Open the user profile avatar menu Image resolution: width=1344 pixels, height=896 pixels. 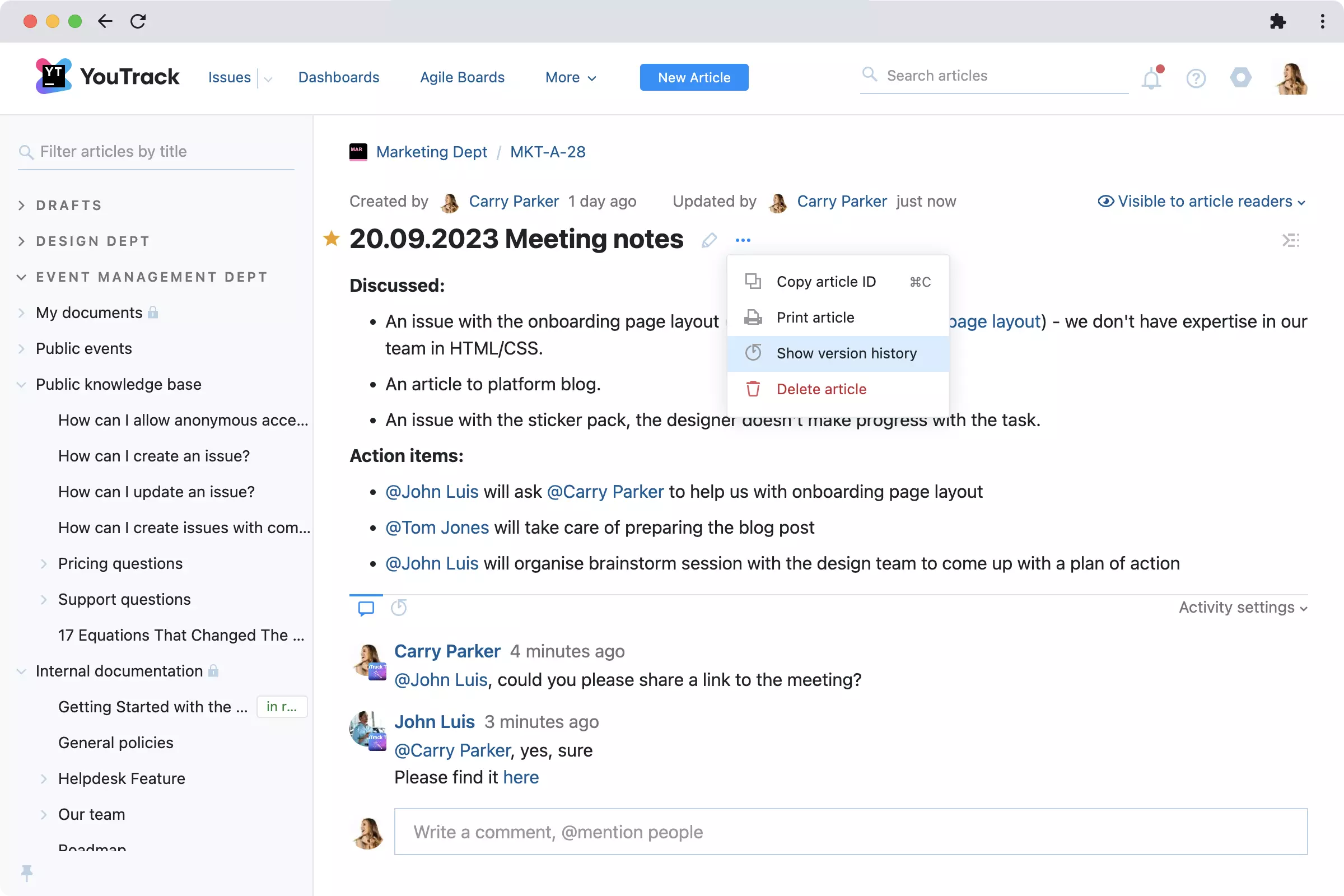pos(1292,78)
